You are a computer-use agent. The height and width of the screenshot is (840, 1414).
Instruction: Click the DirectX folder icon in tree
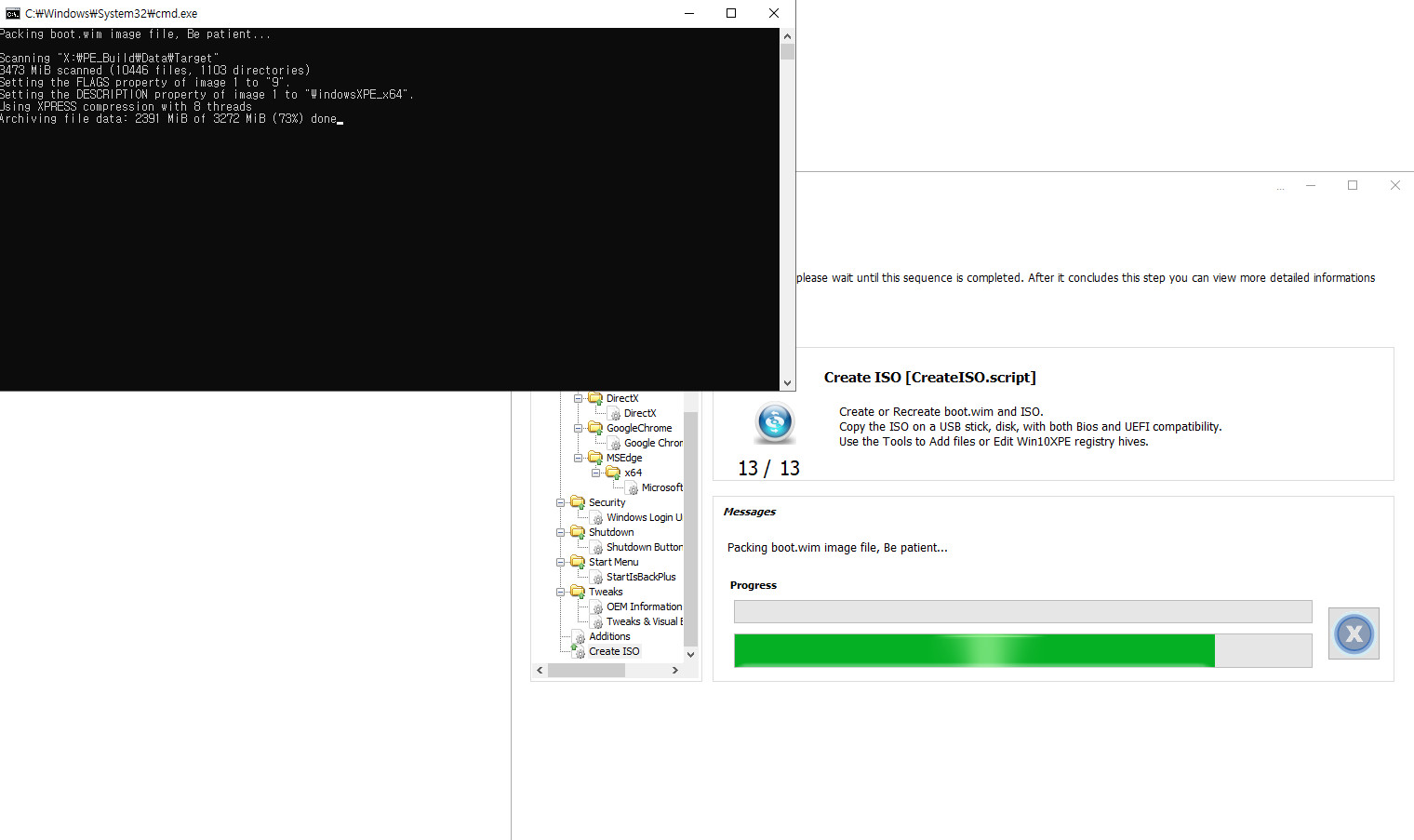tap(595, 398)
